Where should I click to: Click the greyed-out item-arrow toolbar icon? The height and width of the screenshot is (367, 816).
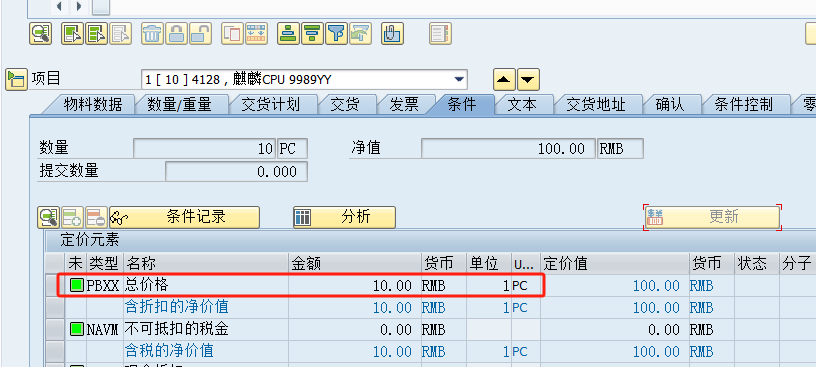(120, 34)
